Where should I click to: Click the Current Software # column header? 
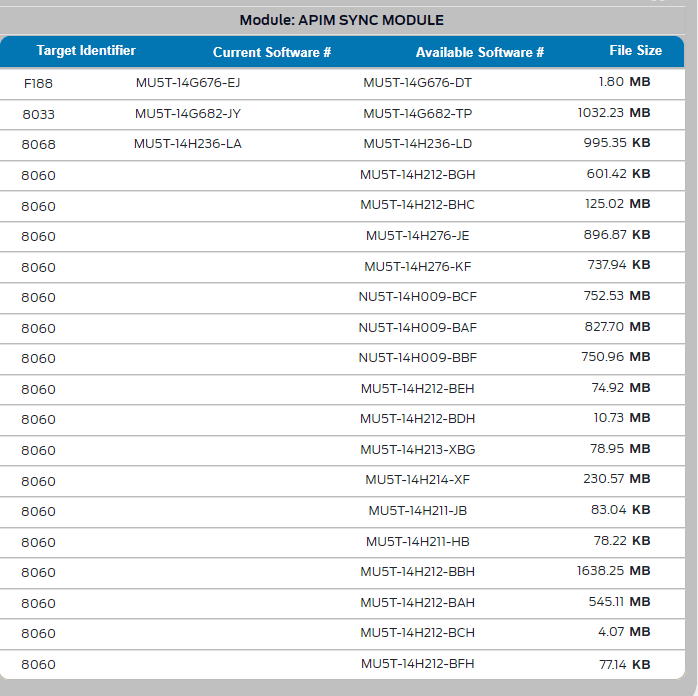click(272, 52)
